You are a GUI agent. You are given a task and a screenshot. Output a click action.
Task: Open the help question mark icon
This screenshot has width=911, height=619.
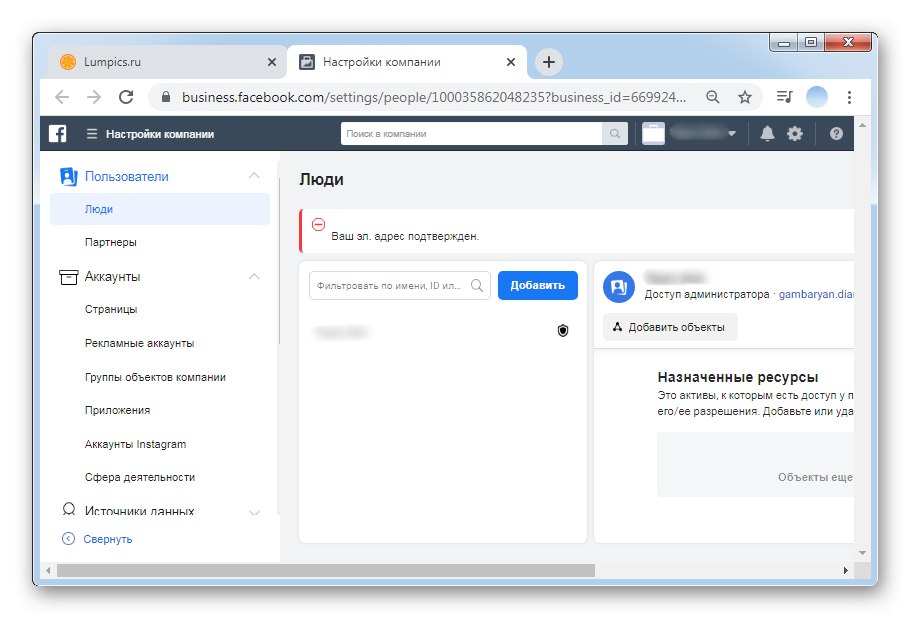(836, 134)
